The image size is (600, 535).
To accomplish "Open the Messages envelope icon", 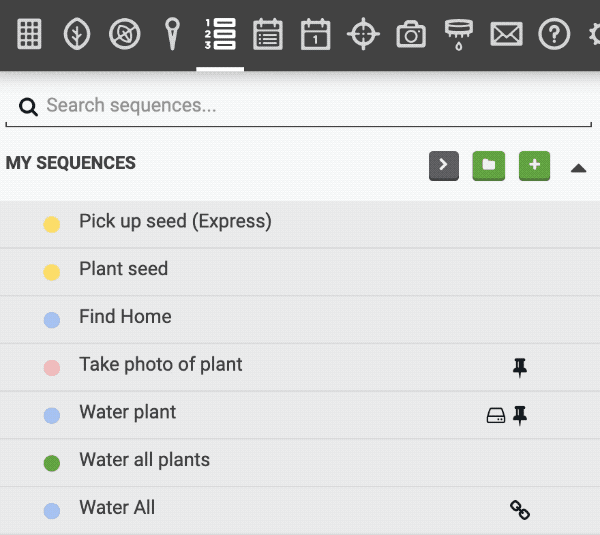I will 506,34.
